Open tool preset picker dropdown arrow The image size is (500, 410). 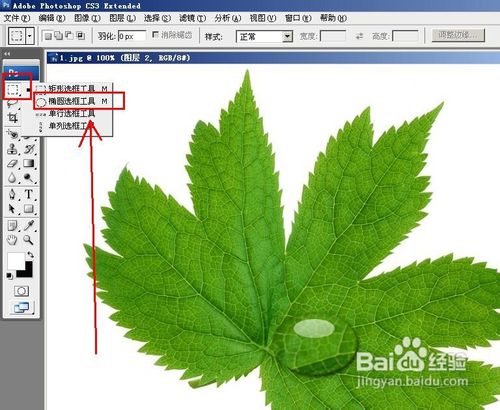click(x=30, y=35)
